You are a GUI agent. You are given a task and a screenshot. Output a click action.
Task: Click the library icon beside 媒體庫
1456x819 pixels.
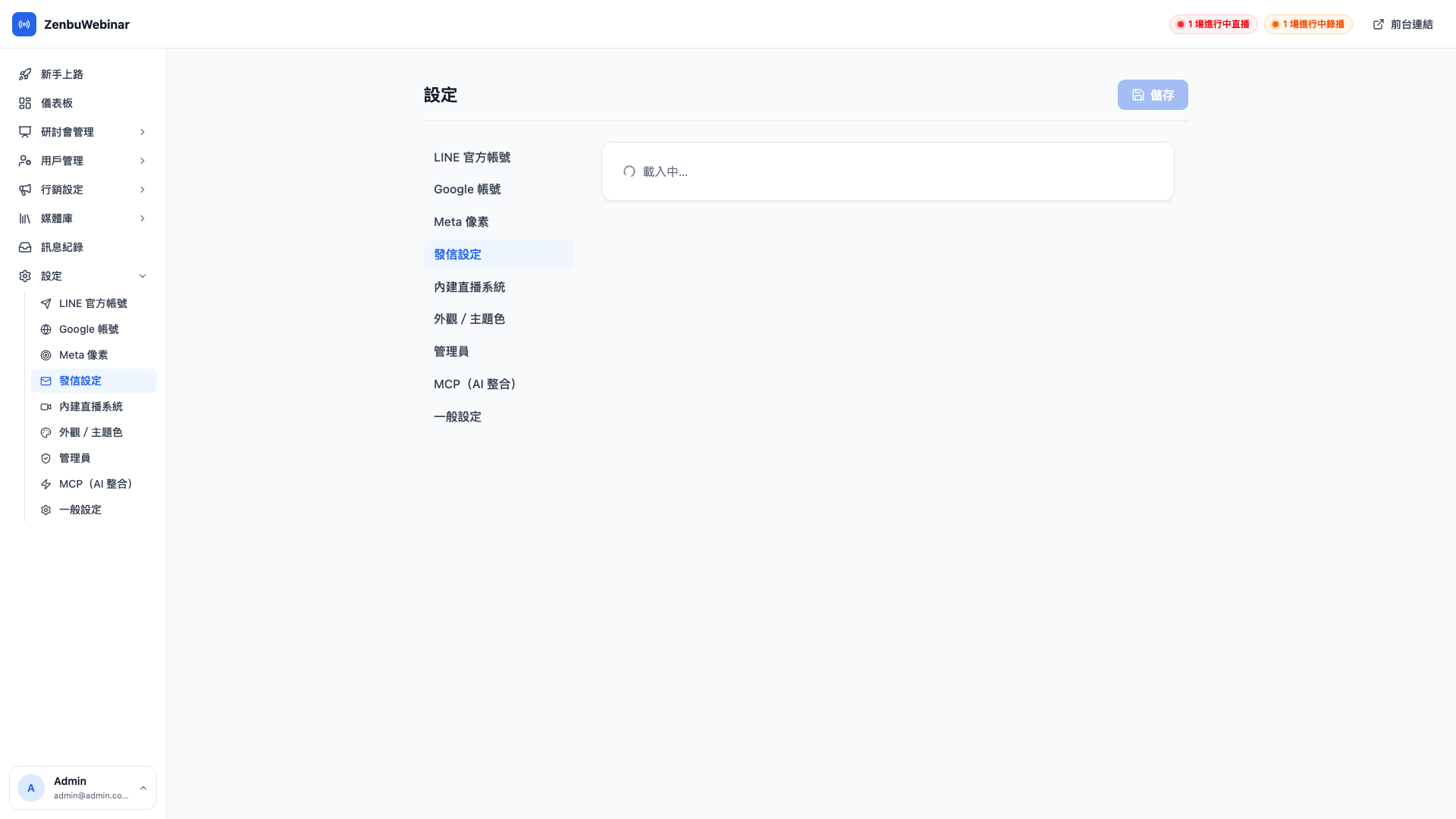click(x=25, y=218)
